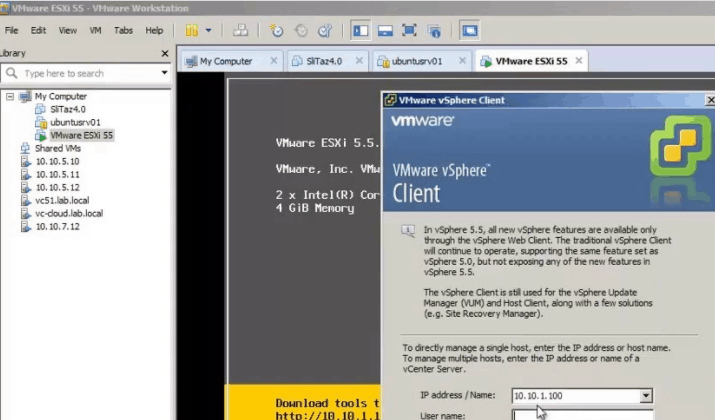Click the vc51.lab.local server icon

pos(26,201)
